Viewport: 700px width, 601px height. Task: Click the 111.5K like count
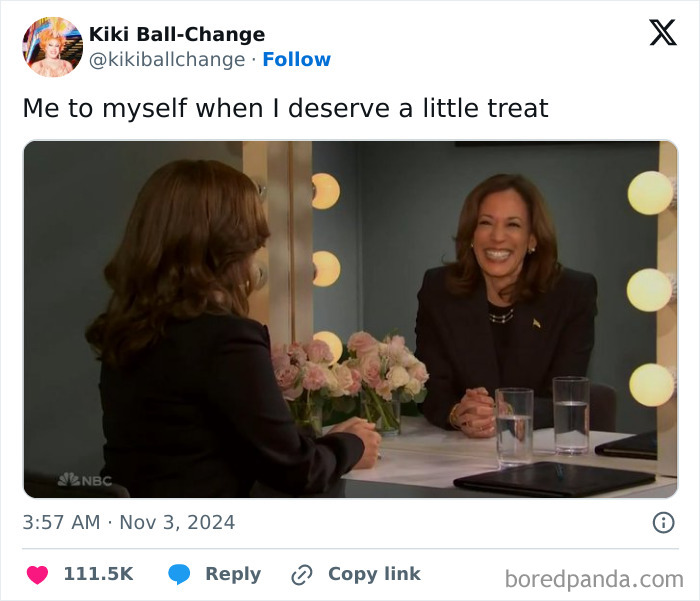point(98,574)
